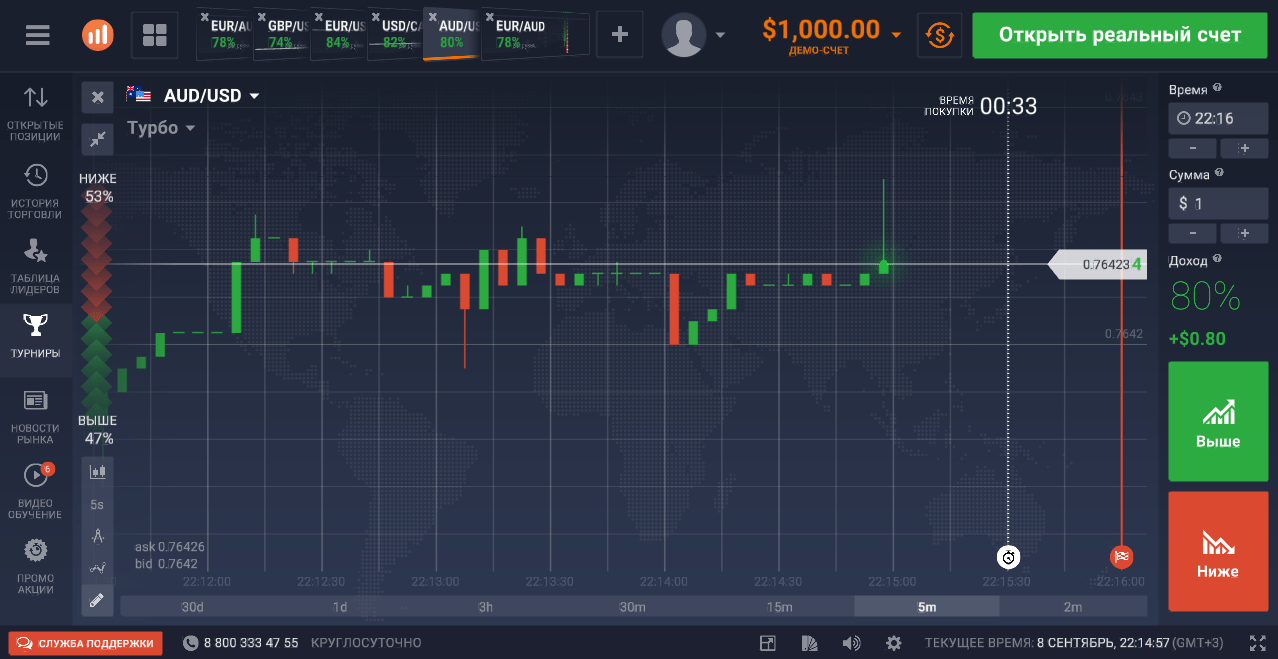Switch to USD/CAD 82% asset tab

click(x=393, y=35)
